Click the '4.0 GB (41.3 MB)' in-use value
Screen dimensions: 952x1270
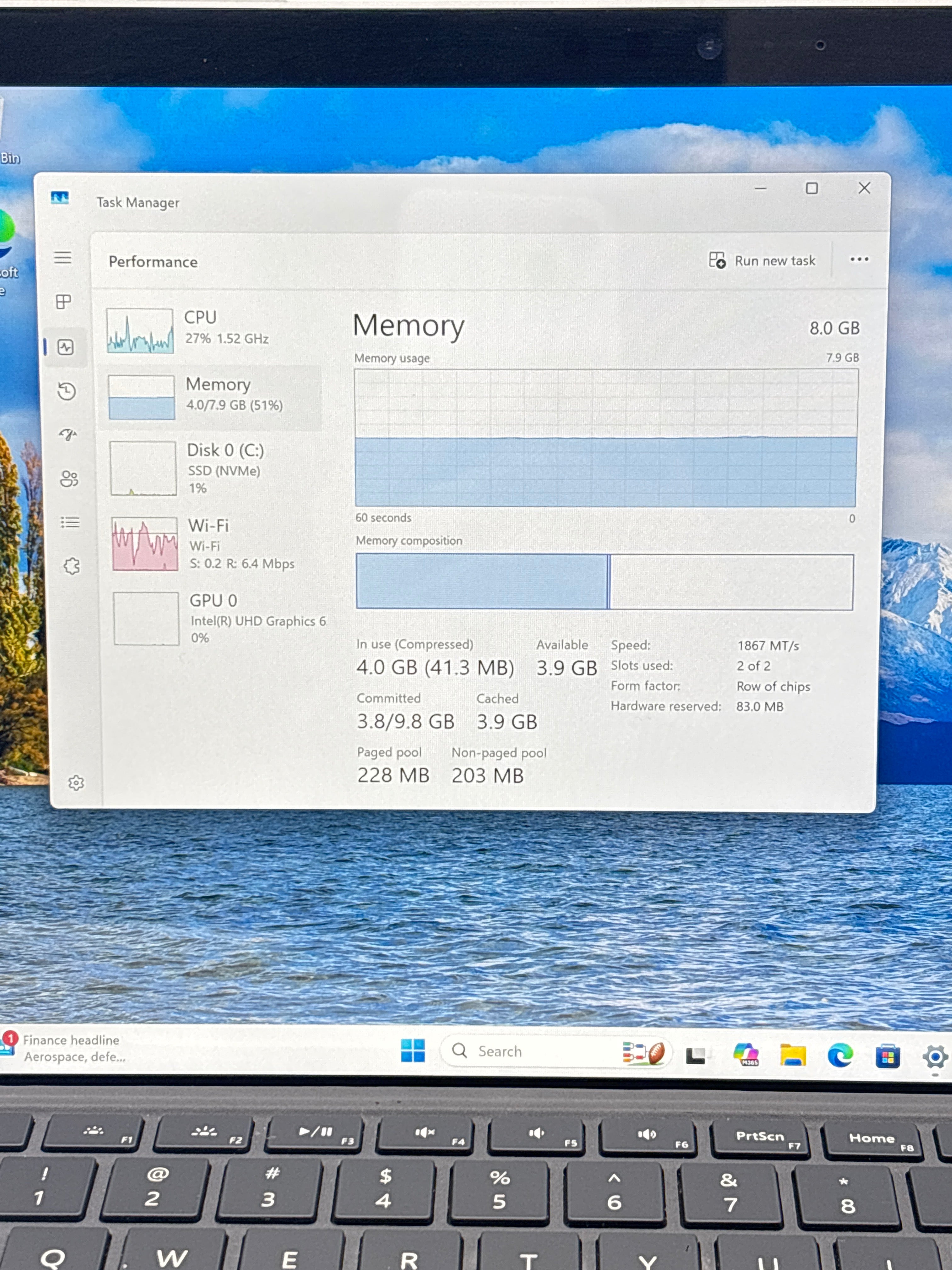[435, 668]
